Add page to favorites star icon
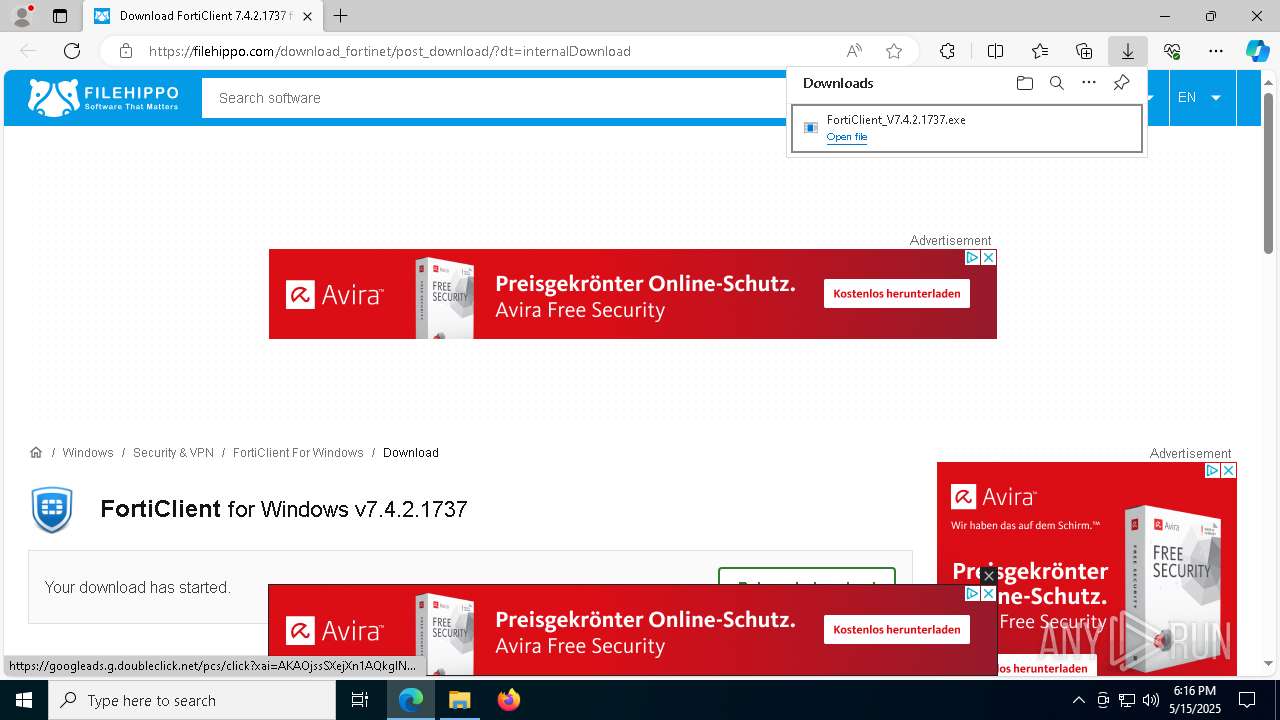1280x720 pixels. [894, 51]
